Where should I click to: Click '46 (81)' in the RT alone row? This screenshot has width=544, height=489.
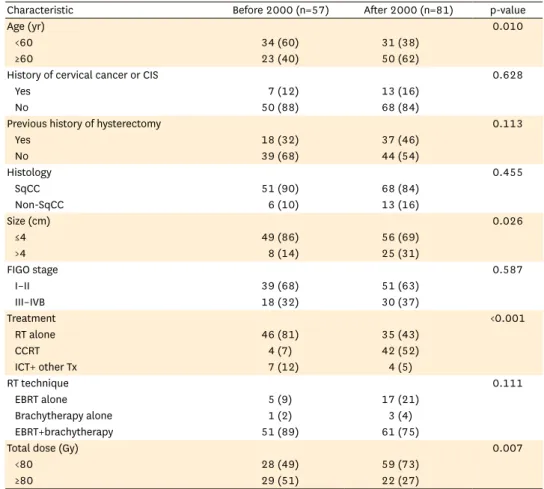pos(280,335)
